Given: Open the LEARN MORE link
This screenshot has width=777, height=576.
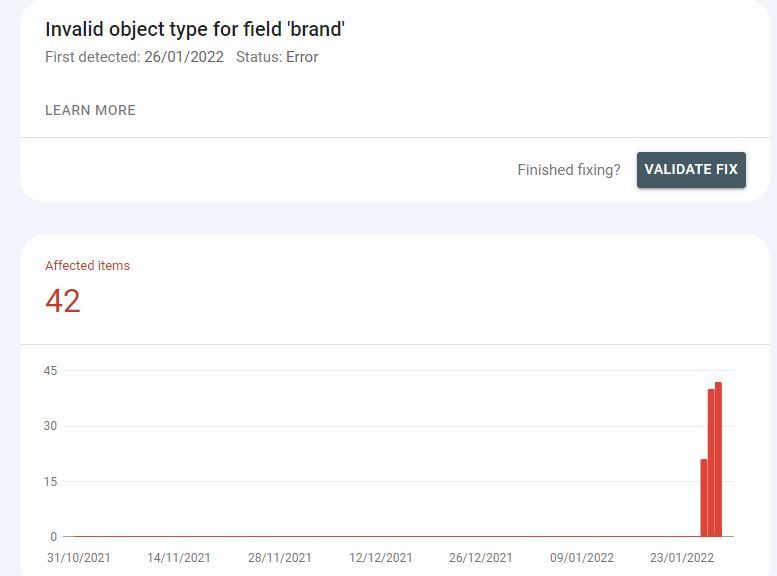Looking at the screenshot, I should tap(90, 110).
